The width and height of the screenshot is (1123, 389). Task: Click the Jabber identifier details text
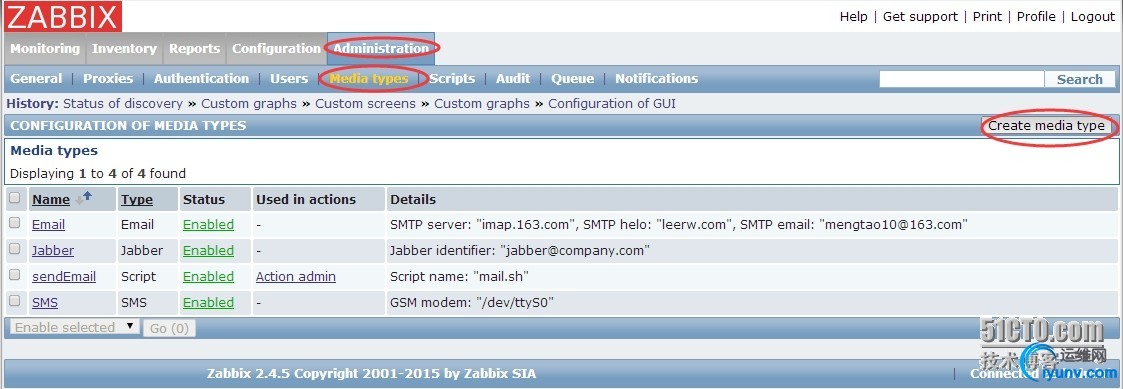519,251
